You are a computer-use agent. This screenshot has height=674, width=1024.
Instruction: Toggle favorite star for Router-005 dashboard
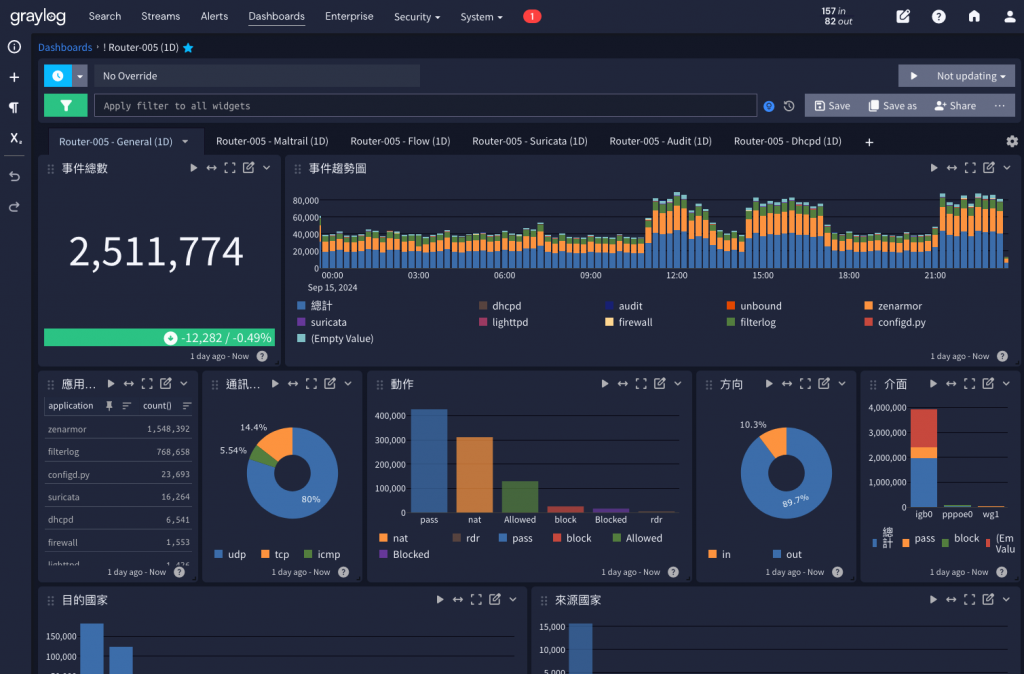pos(188,48)
